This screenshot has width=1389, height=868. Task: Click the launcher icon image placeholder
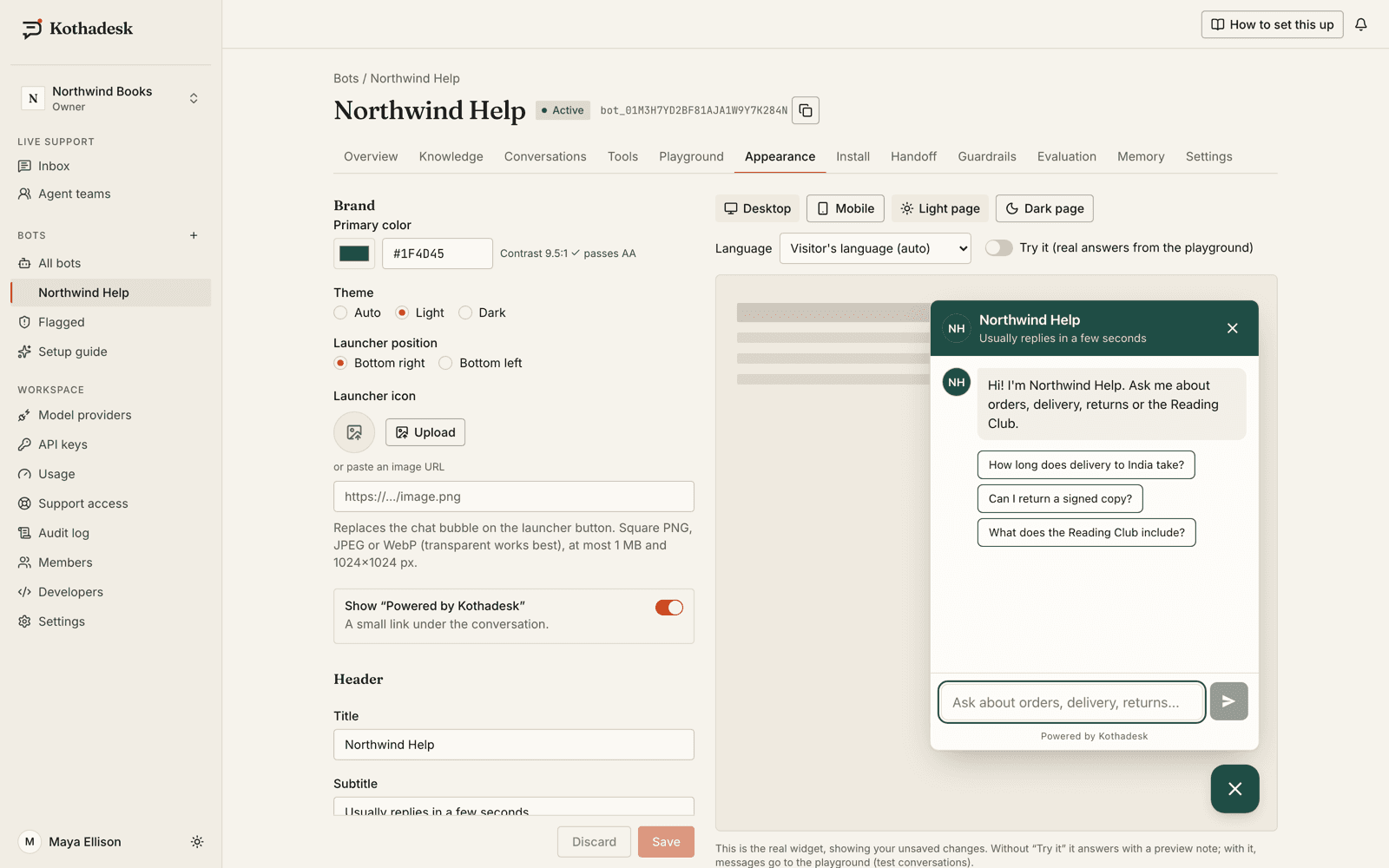pyautogui.click(x=354, y=432)
